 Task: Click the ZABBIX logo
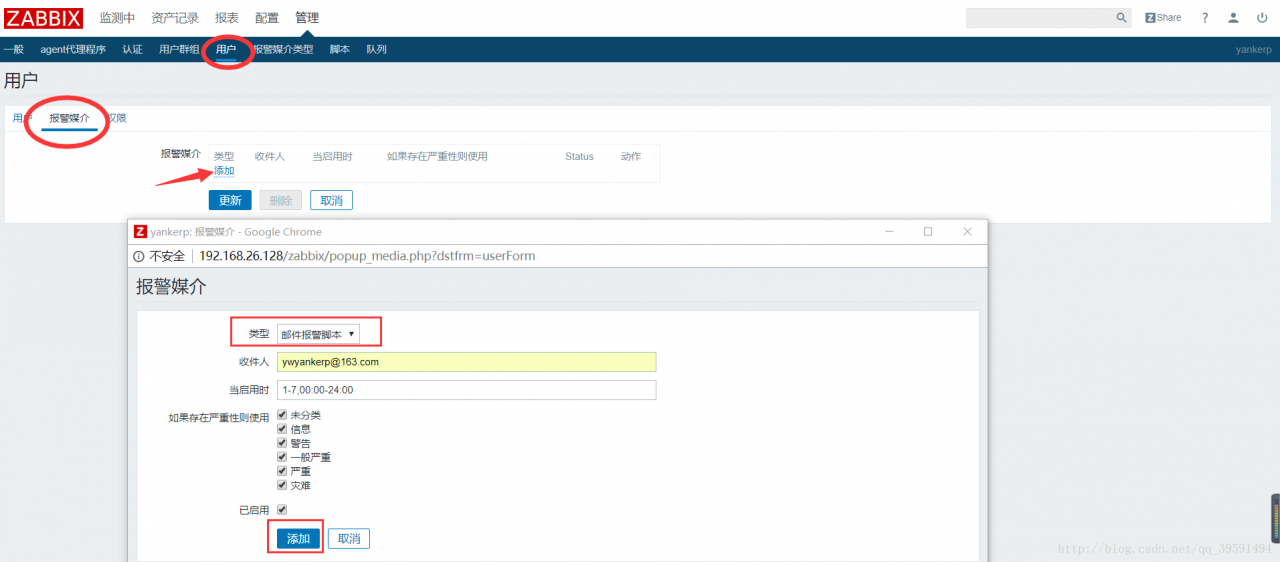tap(44, 17)
